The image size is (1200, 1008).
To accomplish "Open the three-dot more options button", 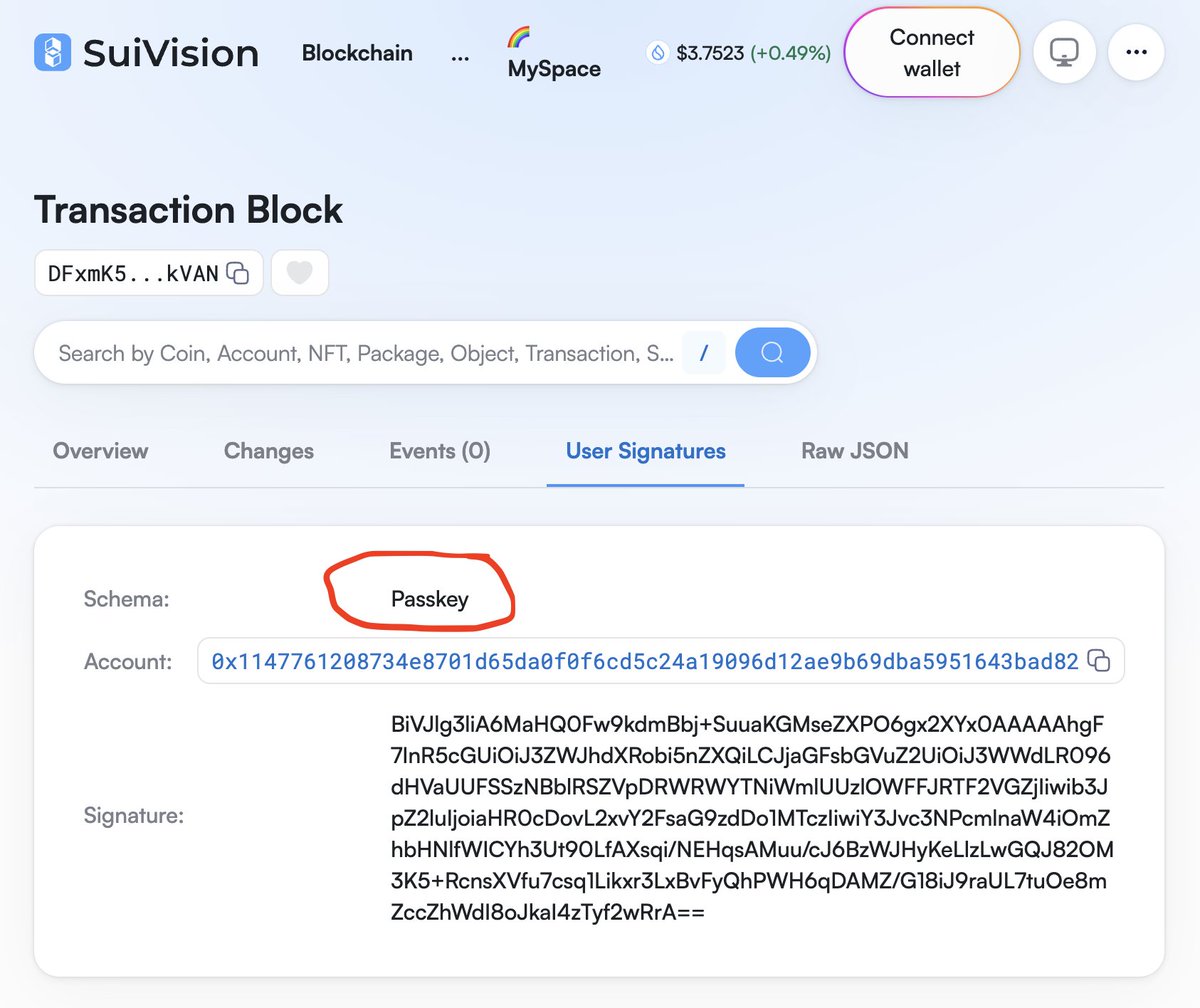I will (1135, 51).
